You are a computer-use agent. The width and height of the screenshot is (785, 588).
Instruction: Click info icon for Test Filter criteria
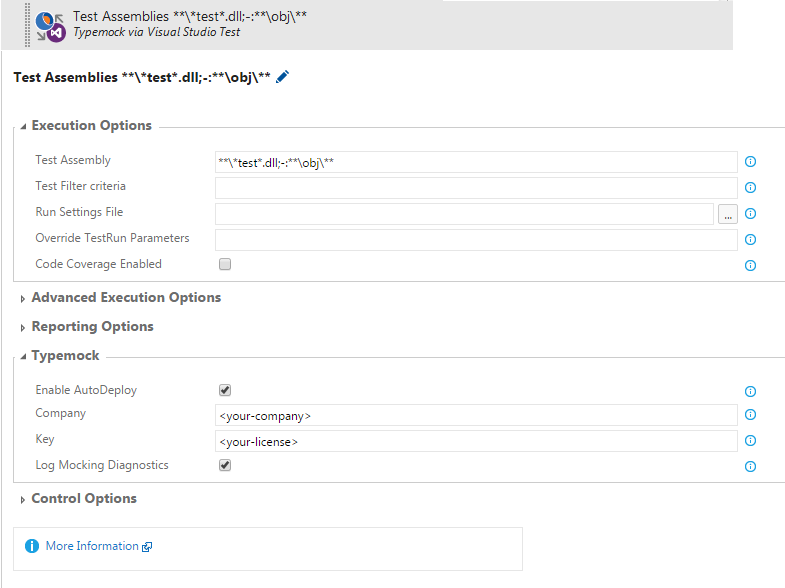click(x=750, y=188)
